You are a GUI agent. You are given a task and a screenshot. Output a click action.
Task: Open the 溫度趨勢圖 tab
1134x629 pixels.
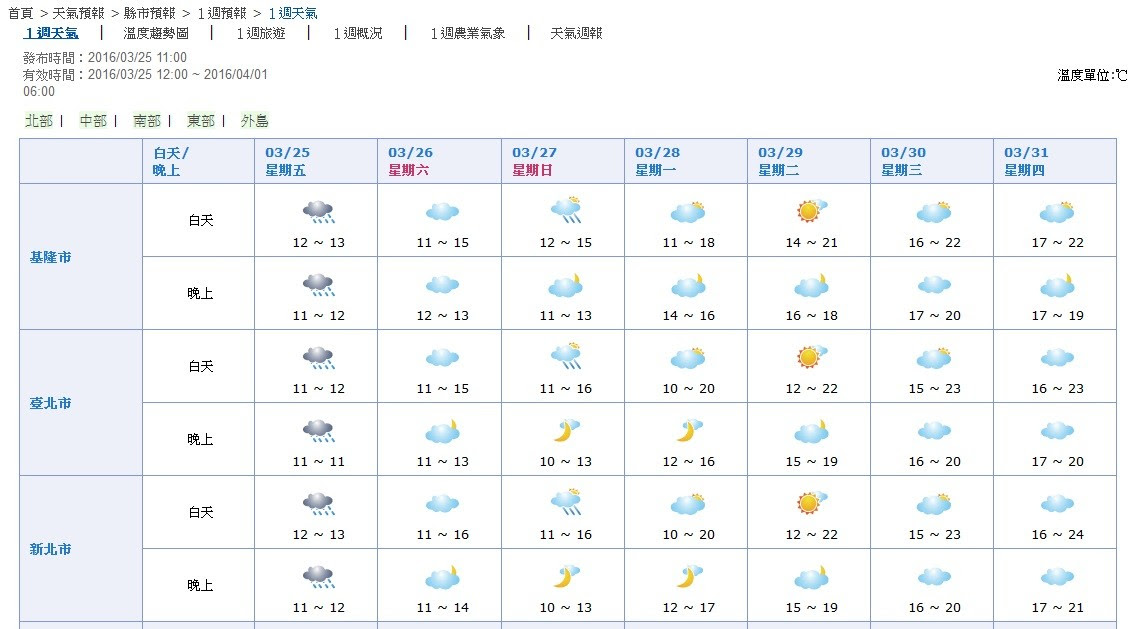pyautogui.click(x=156, y=33)
